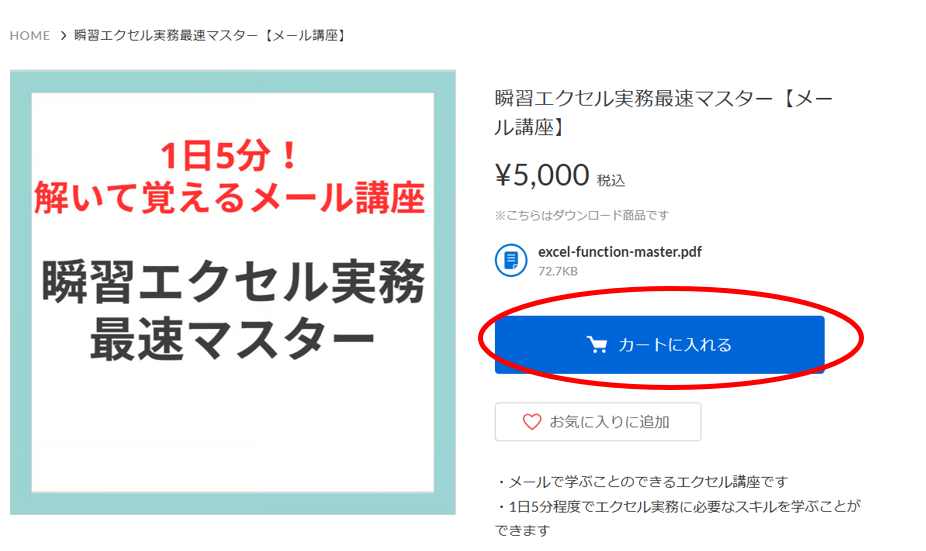Click the ダウンロード商品 notice text
The width and height of the screenshot is (926, 551).
click(582, 215)
